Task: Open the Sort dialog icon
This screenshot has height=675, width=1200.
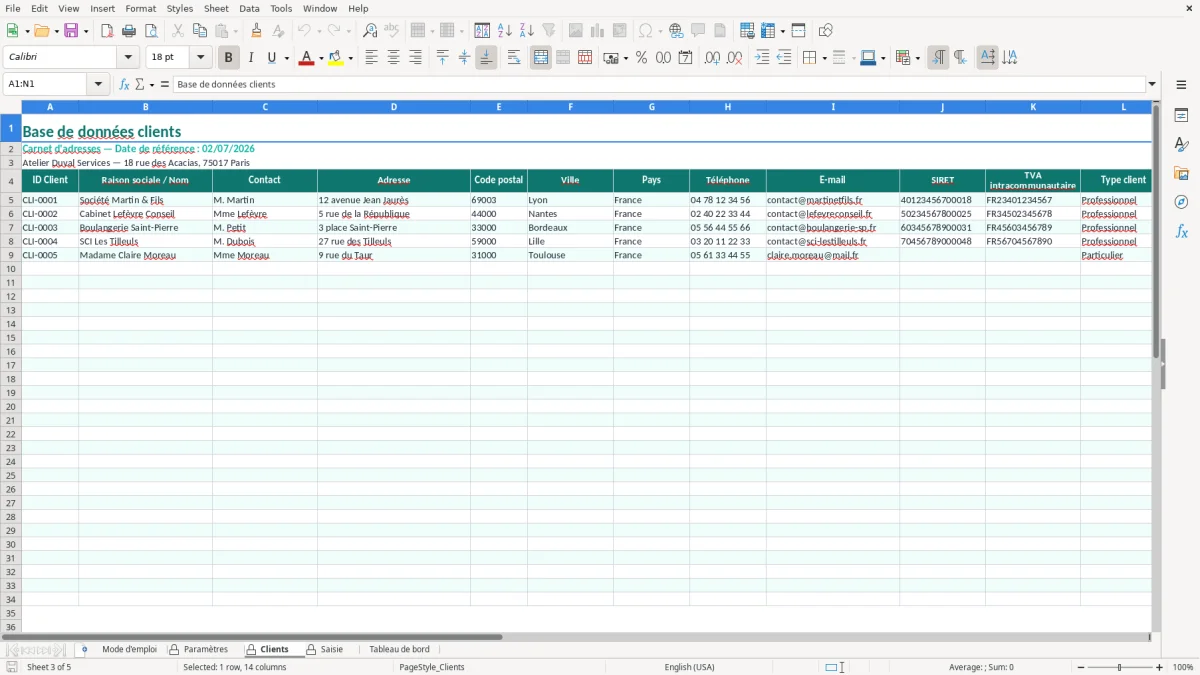Action: click(x=482, y=31)
